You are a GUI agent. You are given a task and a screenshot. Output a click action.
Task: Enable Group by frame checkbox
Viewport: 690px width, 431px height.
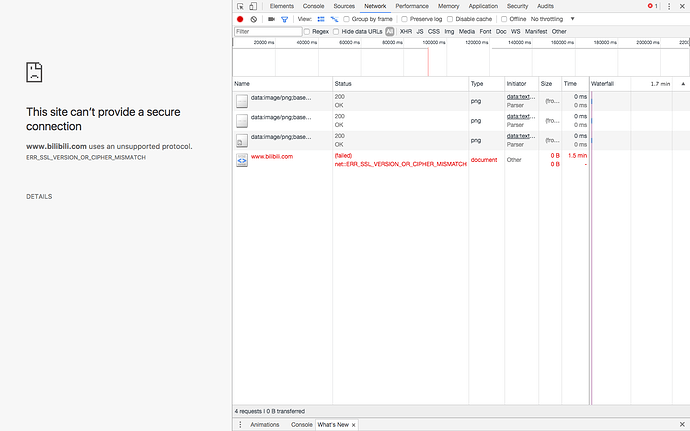pos(346,19)
